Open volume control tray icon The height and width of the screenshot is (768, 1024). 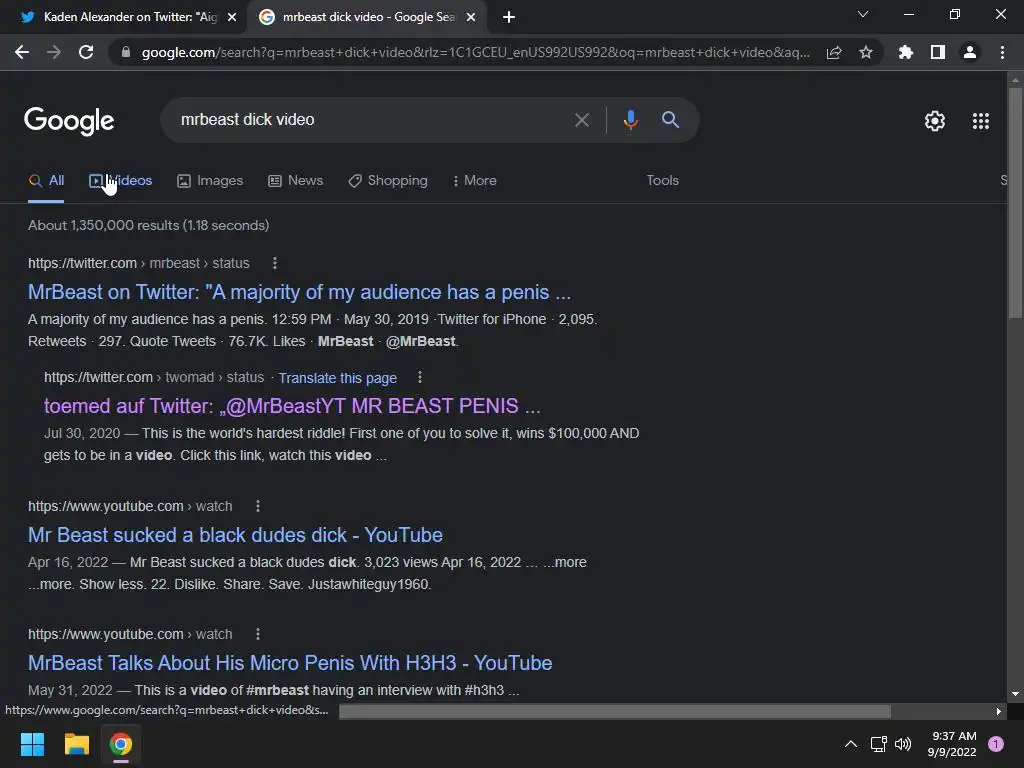pyautogui.click(x=903, y=744)
